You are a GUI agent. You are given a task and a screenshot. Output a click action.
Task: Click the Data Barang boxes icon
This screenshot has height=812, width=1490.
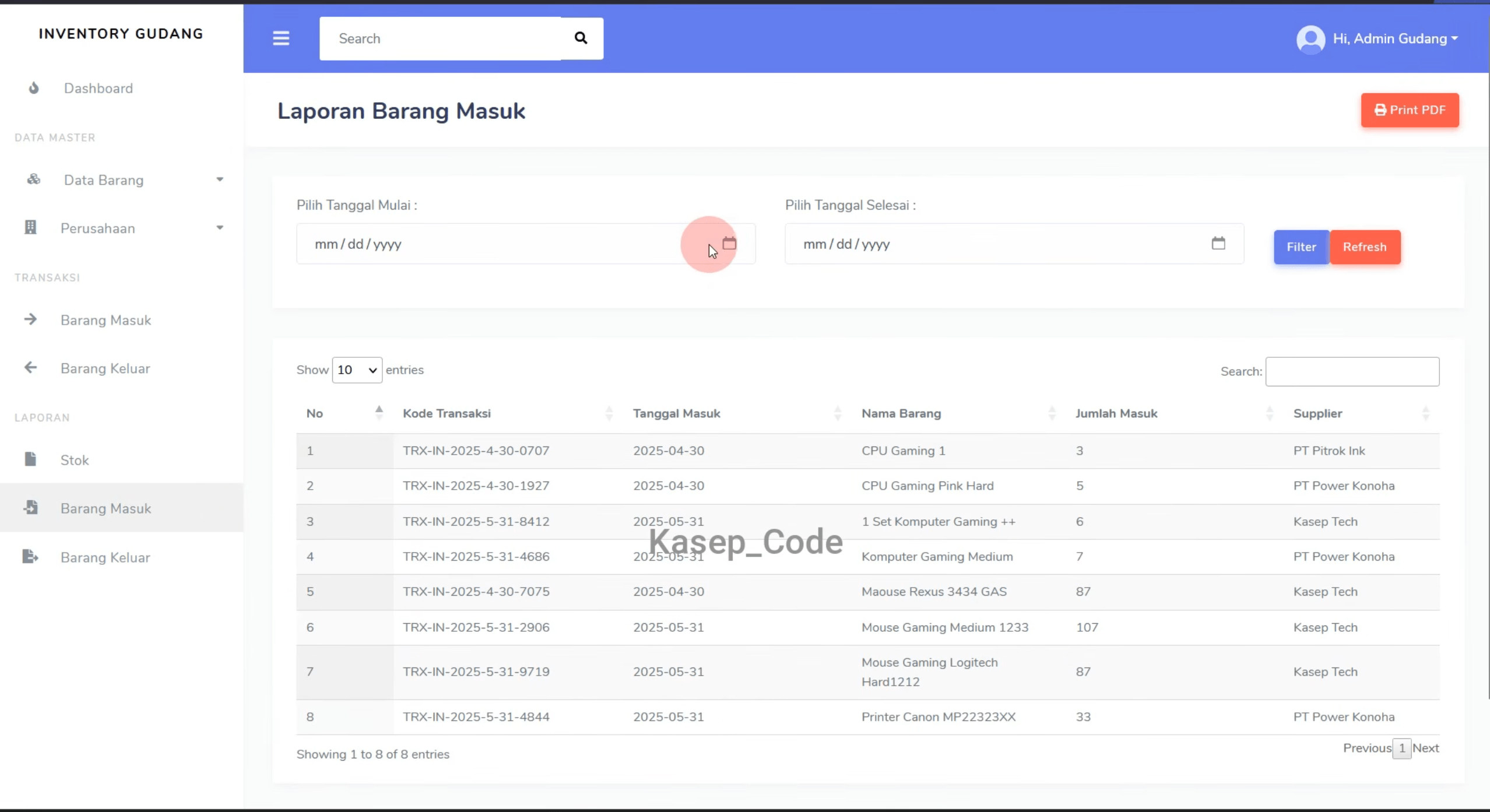point(34,180)
